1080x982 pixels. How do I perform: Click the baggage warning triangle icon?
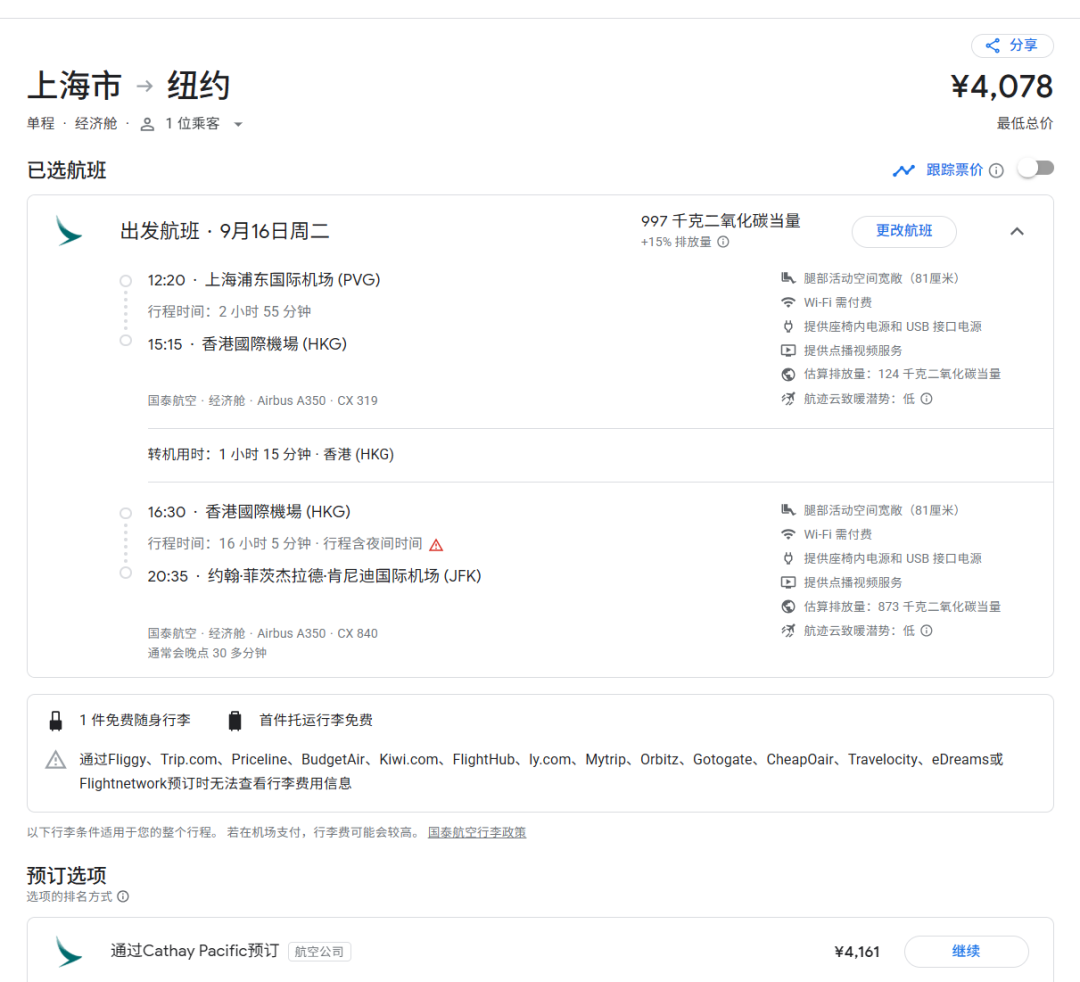[56, 761]
